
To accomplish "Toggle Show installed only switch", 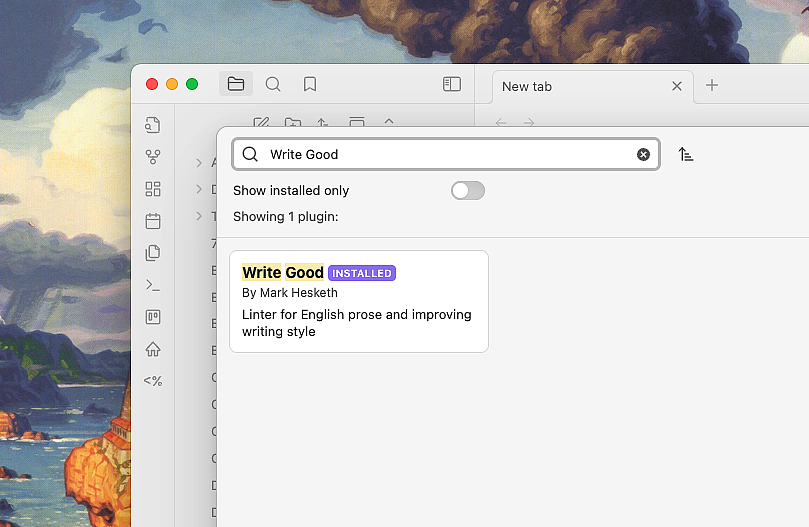I will pyautogui.click(x=467, y=190).
